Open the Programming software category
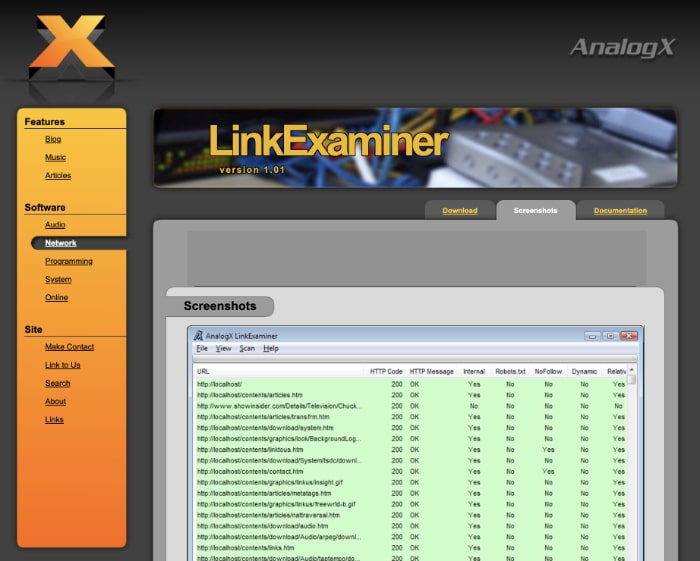This screenshot has height=561, width=700. 68,261
